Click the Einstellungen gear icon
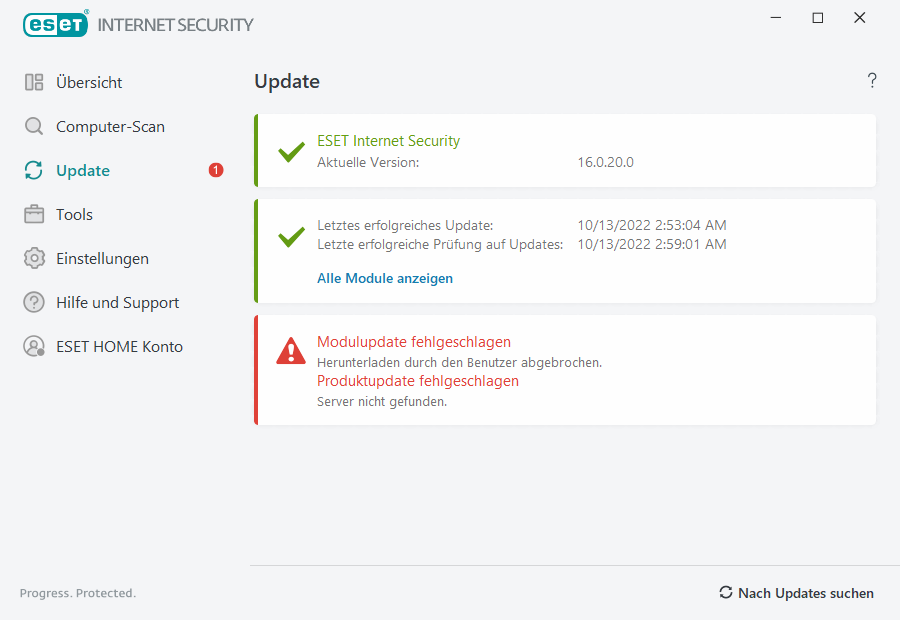This screenshot has width=900, height=620. click(x=34, y=259)
